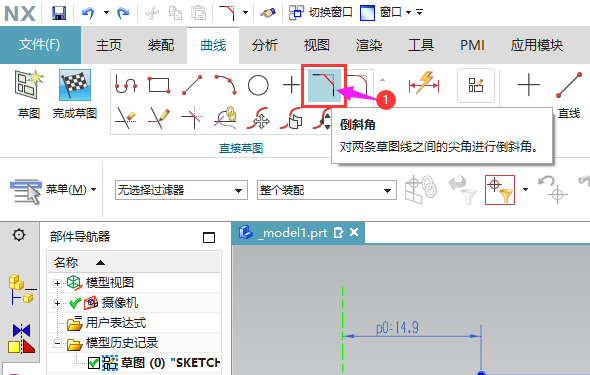
Task: Select the Quick Trim tool
Action: [x=126, y=118]
